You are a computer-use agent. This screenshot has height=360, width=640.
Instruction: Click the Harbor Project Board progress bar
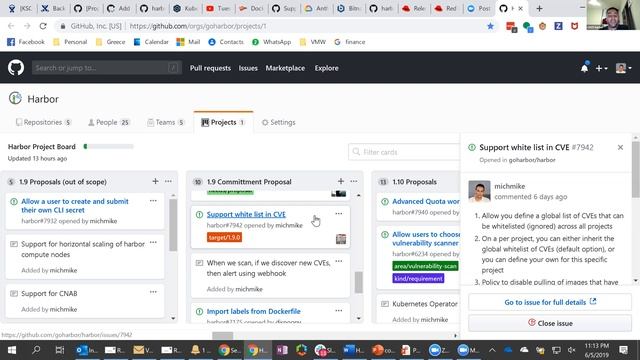click(x=108, y=146)
